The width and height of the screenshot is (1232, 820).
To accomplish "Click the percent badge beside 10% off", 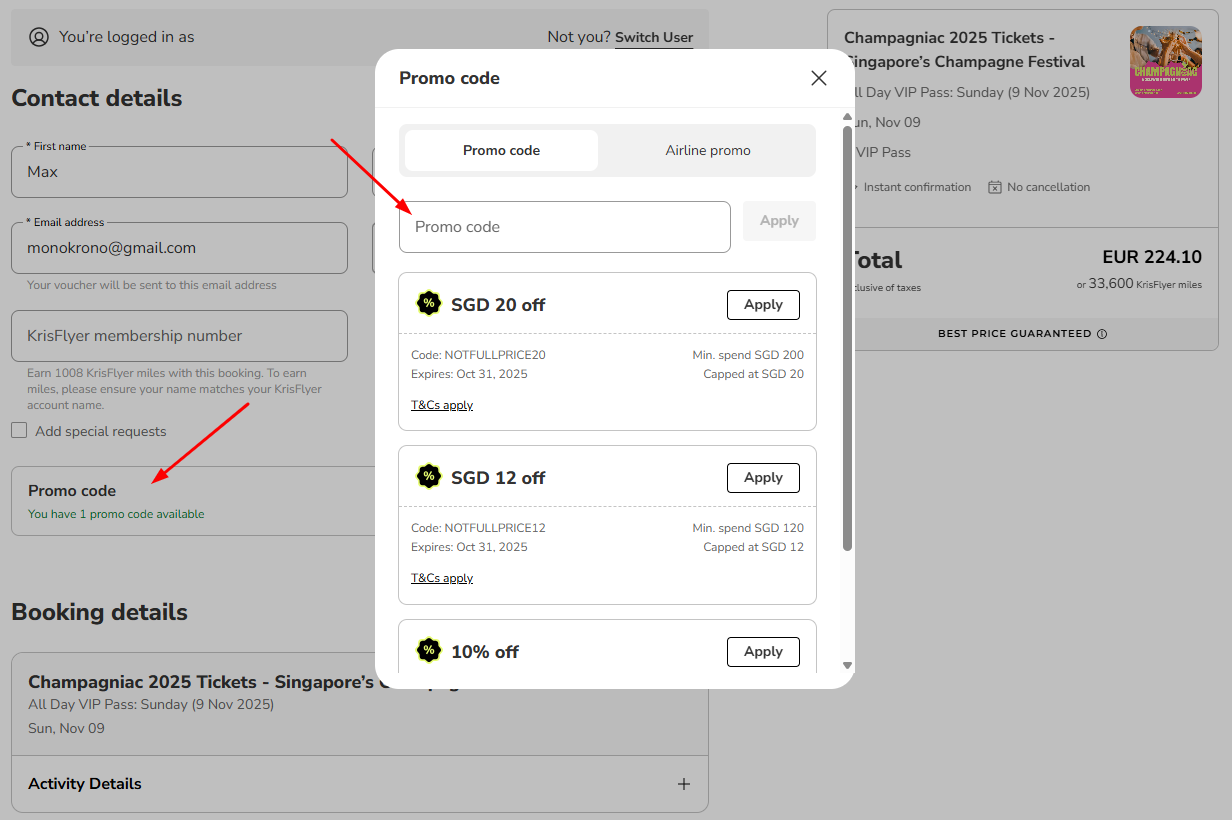I will [429, 650].
